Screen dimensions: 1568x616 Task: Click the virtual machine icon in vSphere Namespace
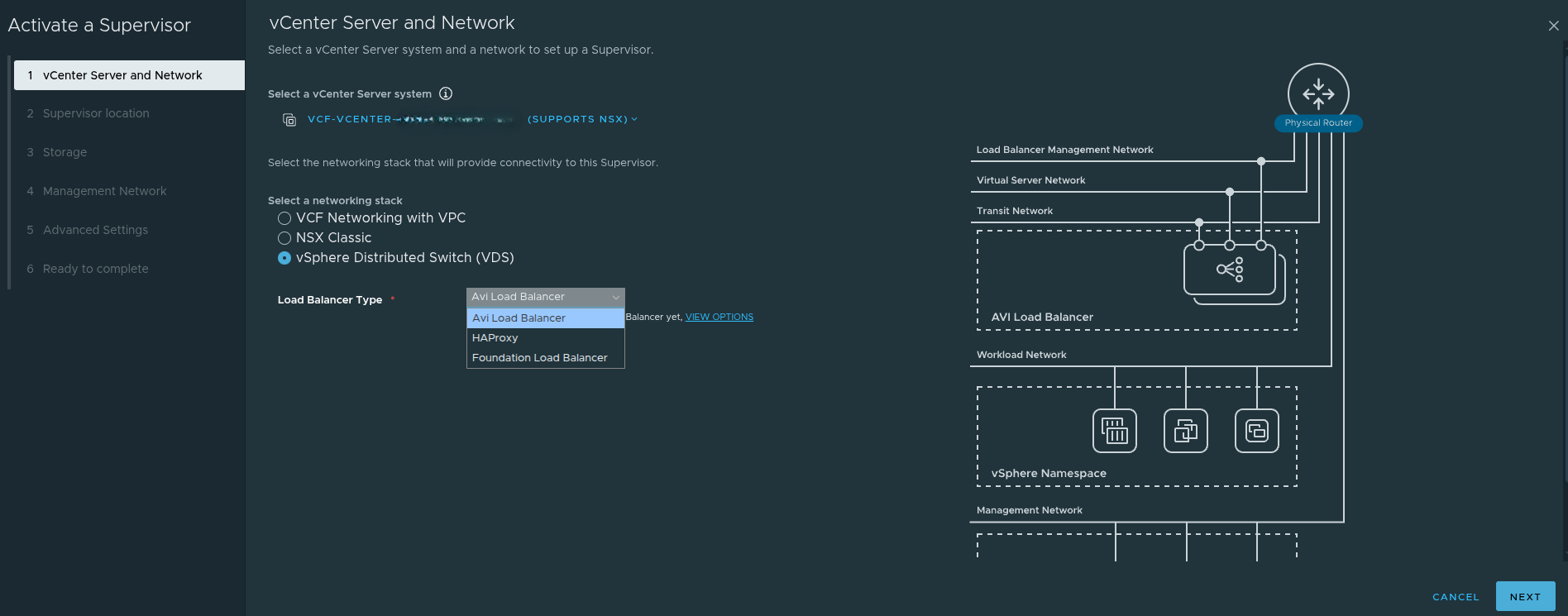tap(1186, 431)
